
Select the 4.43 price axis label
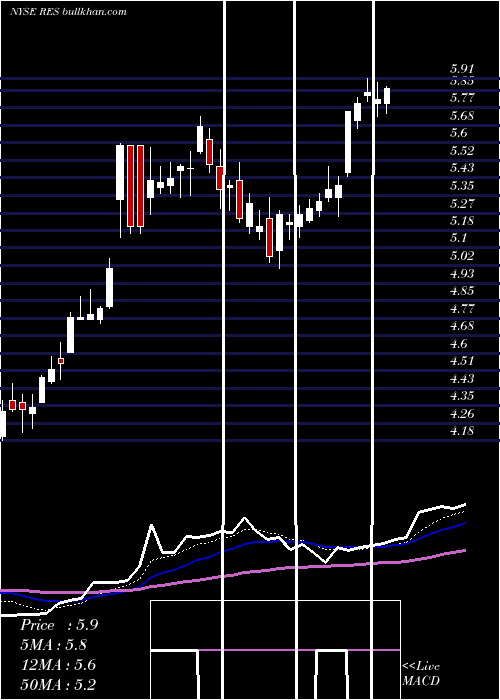click(x=462, y=379)
